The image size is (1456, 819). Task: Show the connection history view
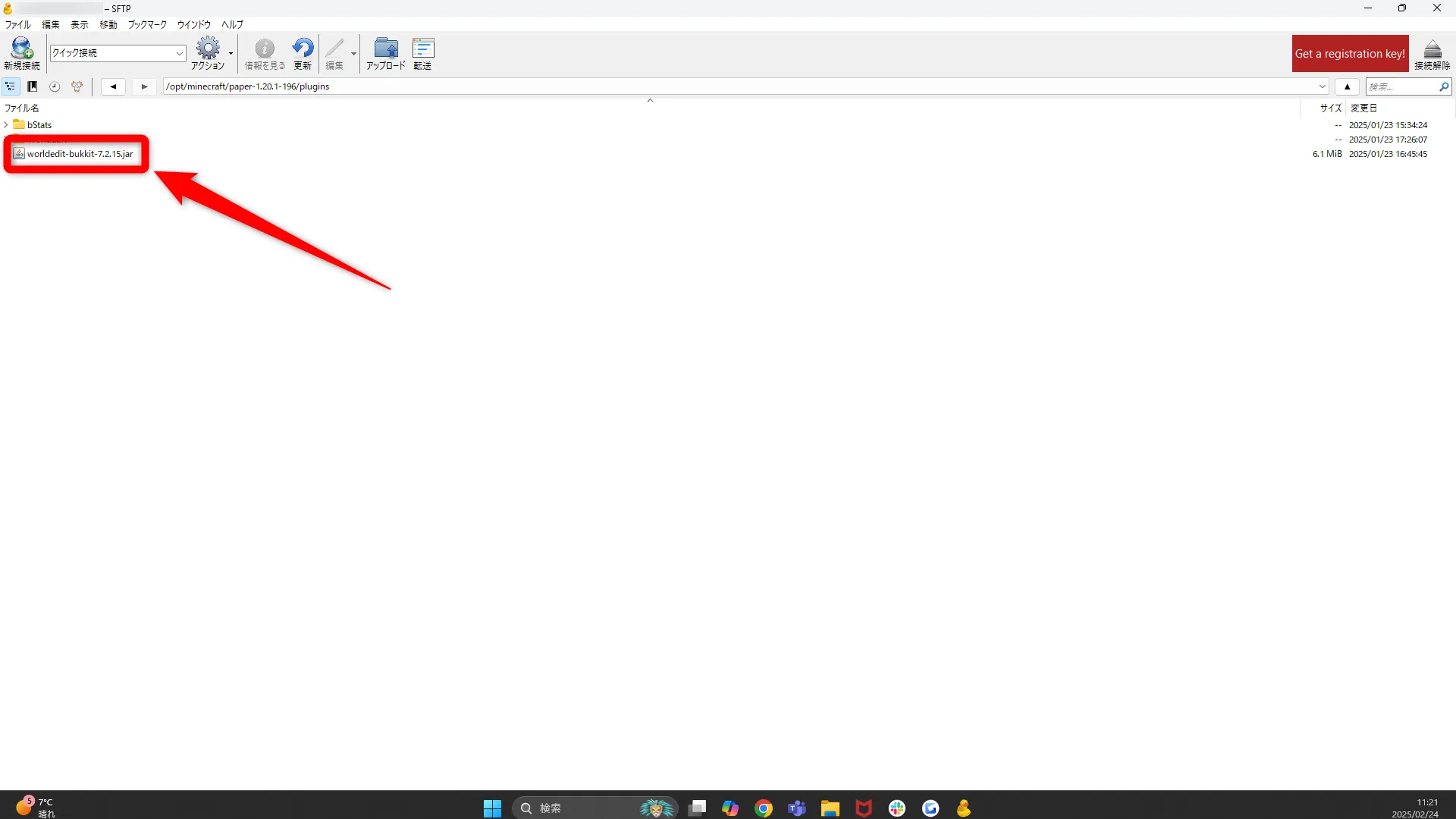coord(55,86)
